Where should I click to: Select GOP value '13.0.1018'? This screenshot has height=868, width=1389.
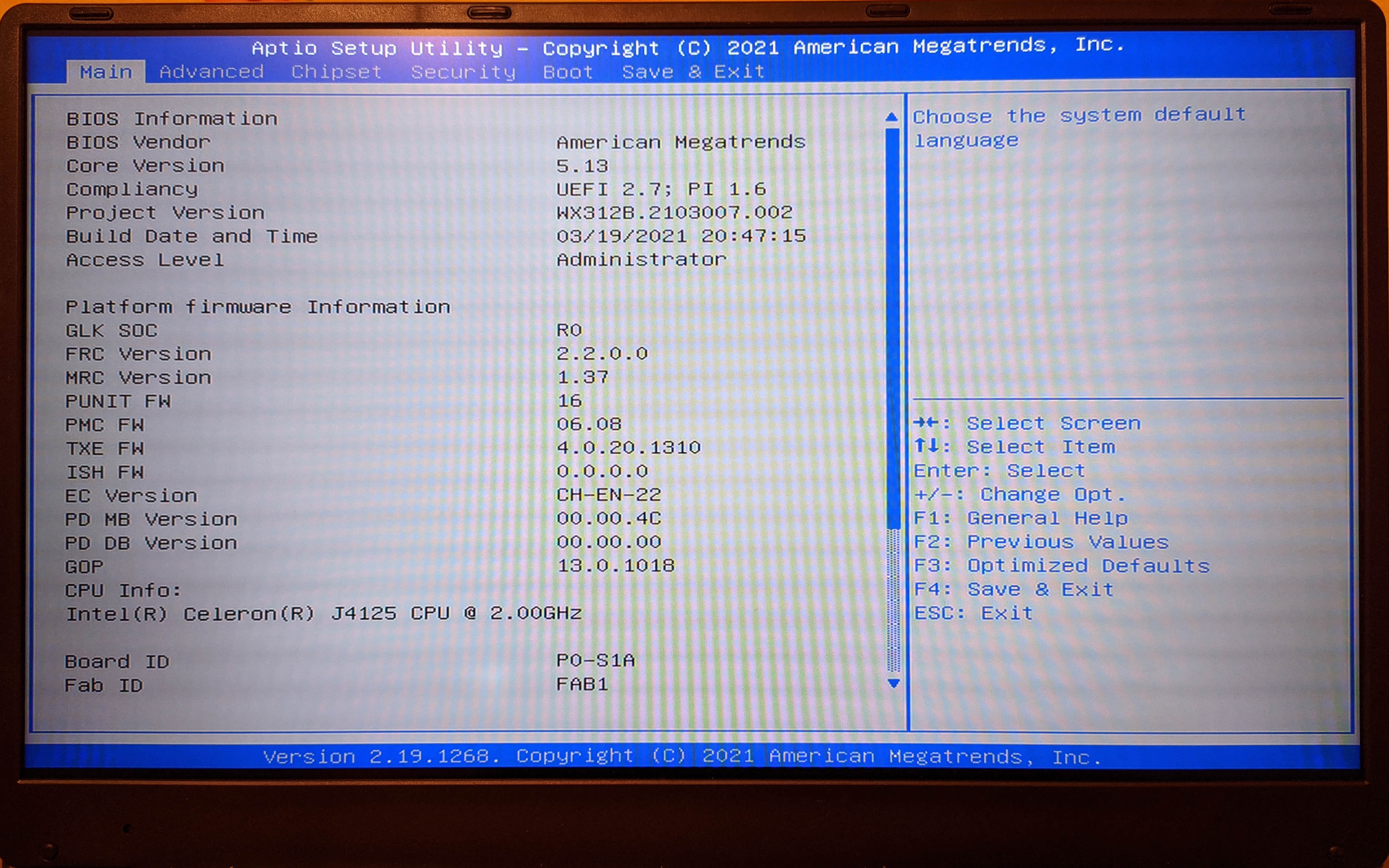point(616,566)
